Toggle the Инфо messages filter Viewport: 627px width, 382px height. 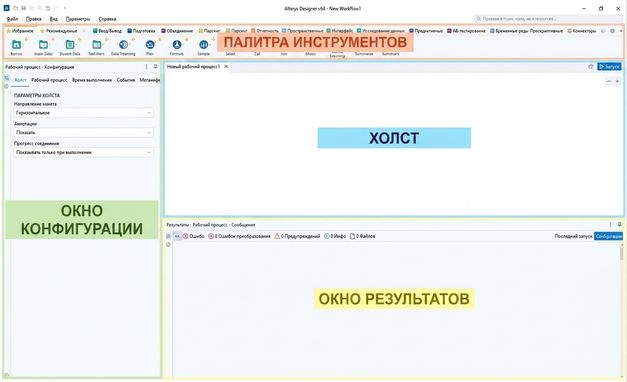tap(335, 236)
